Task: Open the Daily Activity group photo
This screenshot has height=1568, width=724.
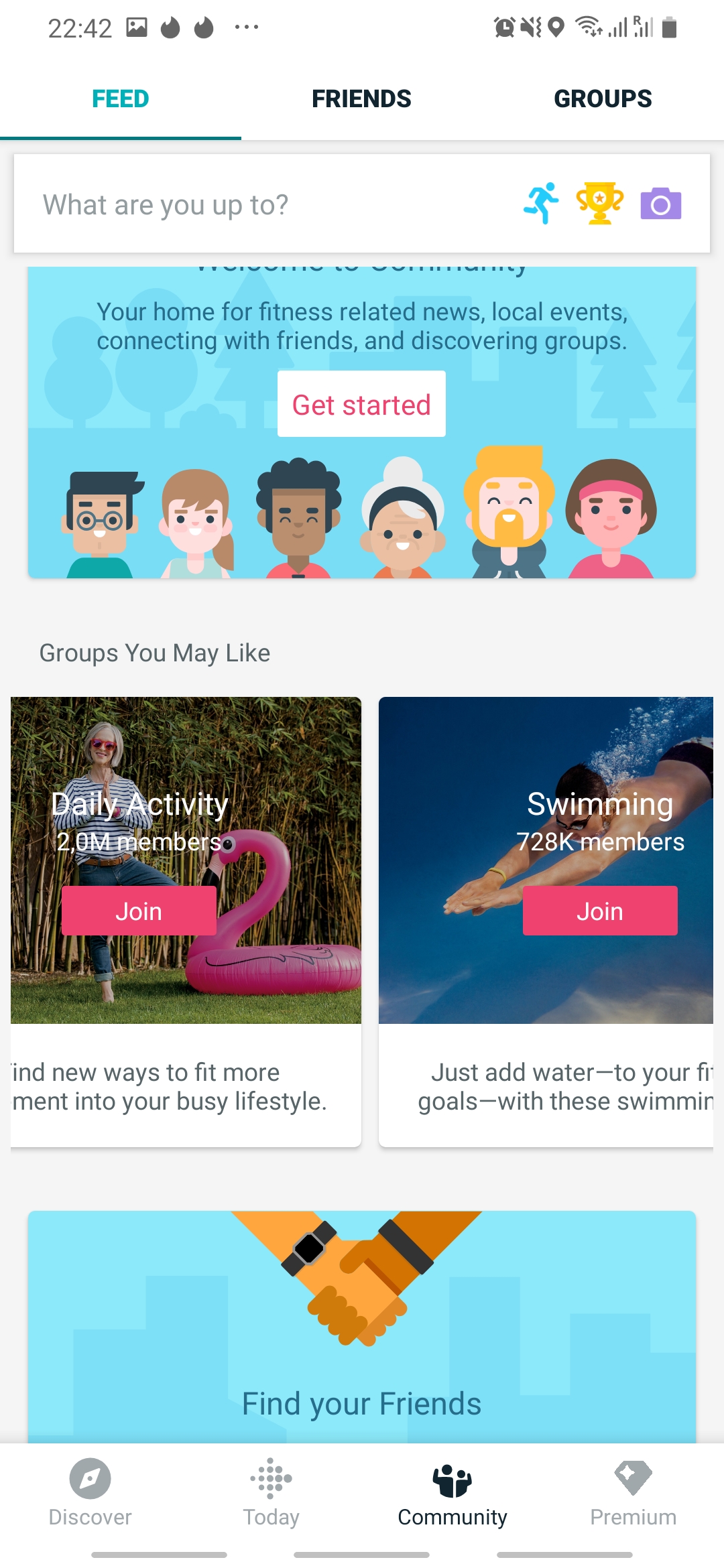Action: [x=186, y=860]
